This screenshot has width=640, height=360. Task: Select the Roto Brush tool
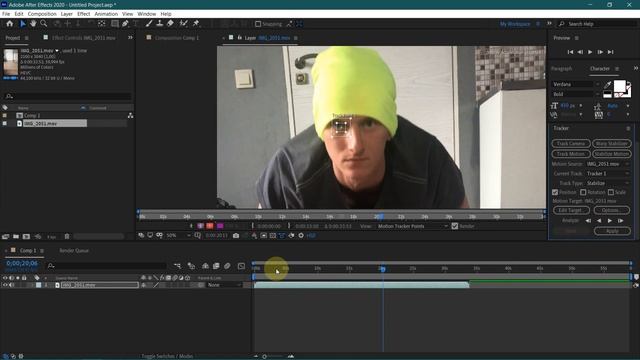pos(183,24)
